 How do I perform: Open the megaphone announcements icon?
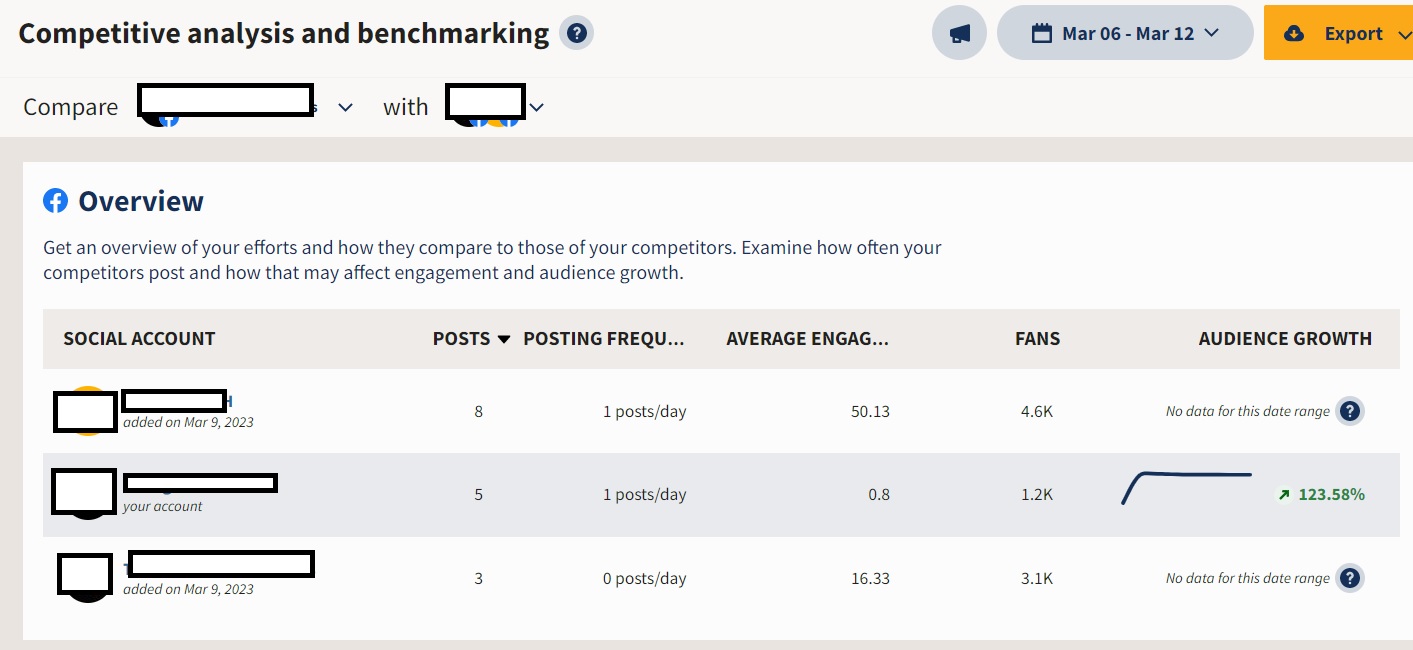click(x=960, y=33)
